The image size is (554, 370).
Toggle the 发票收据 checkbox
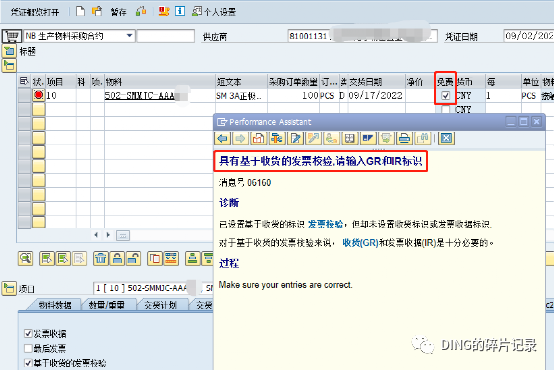pos(28,333)
